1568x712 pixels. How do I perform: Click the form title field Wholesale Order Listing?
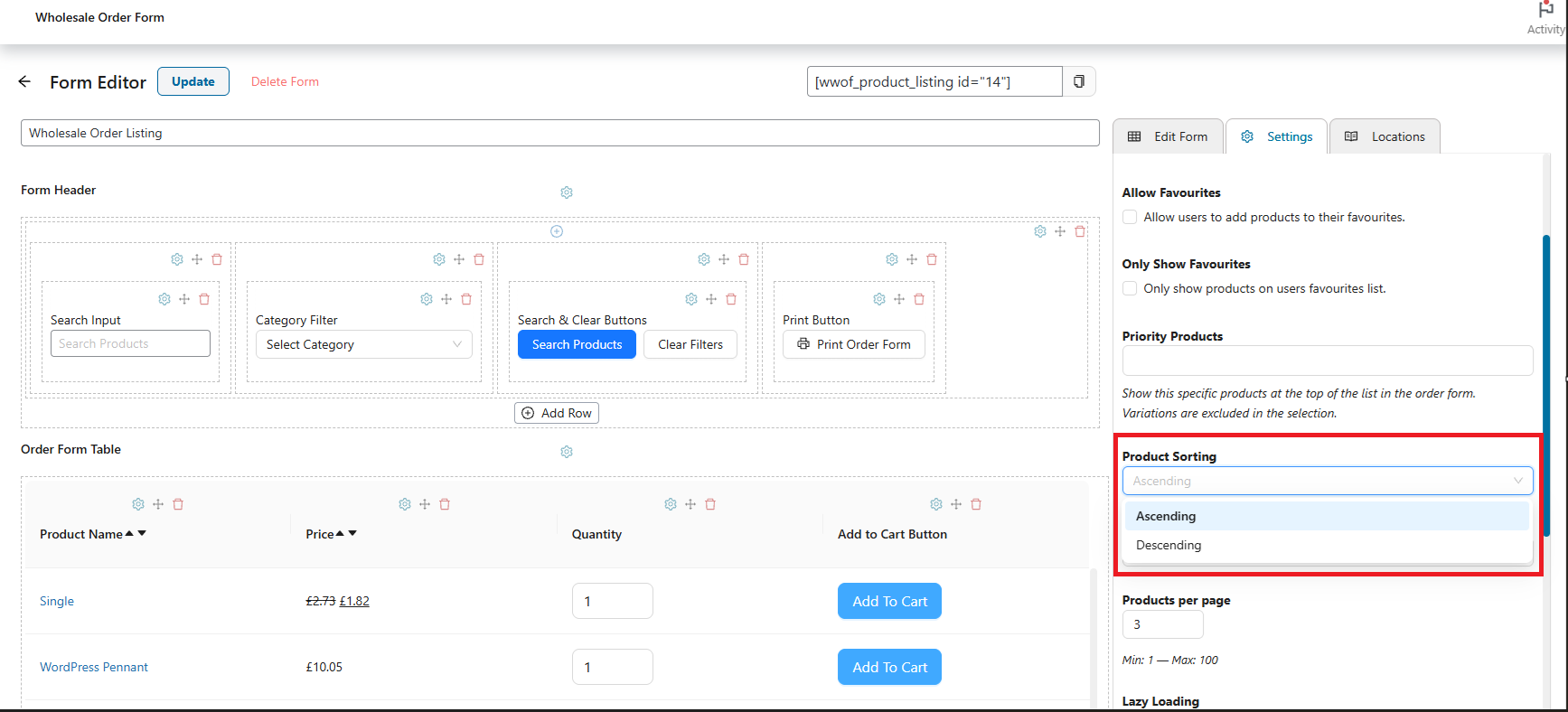(x=560, y=133)
